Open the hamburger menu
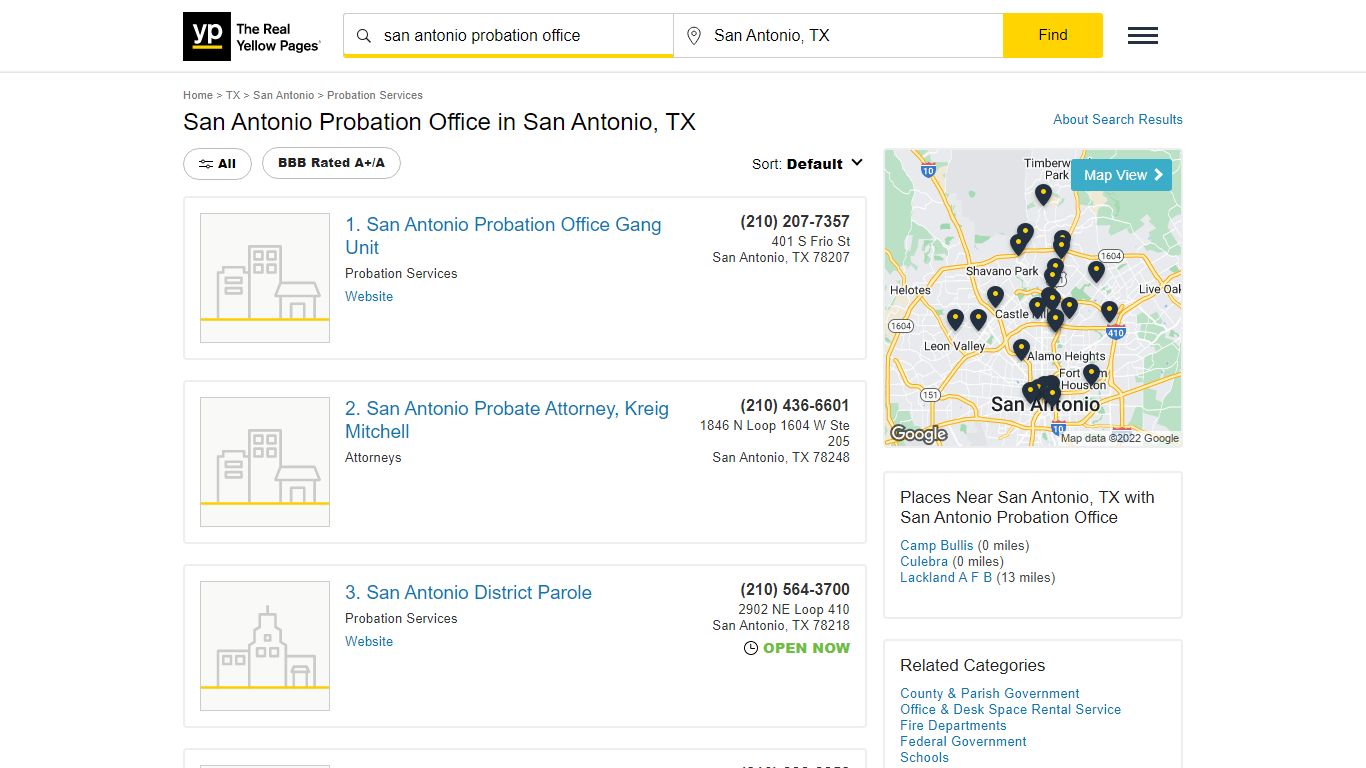The width and height of the screenshot is (1366, 768). click(1143, 36)
